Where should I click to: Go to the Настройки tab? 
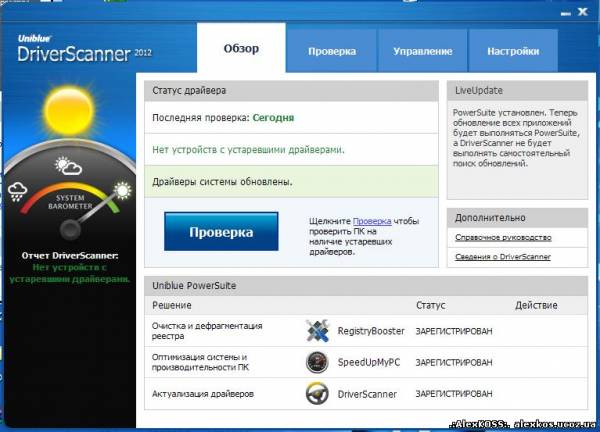pyautogui.click(x=513, y=51)
